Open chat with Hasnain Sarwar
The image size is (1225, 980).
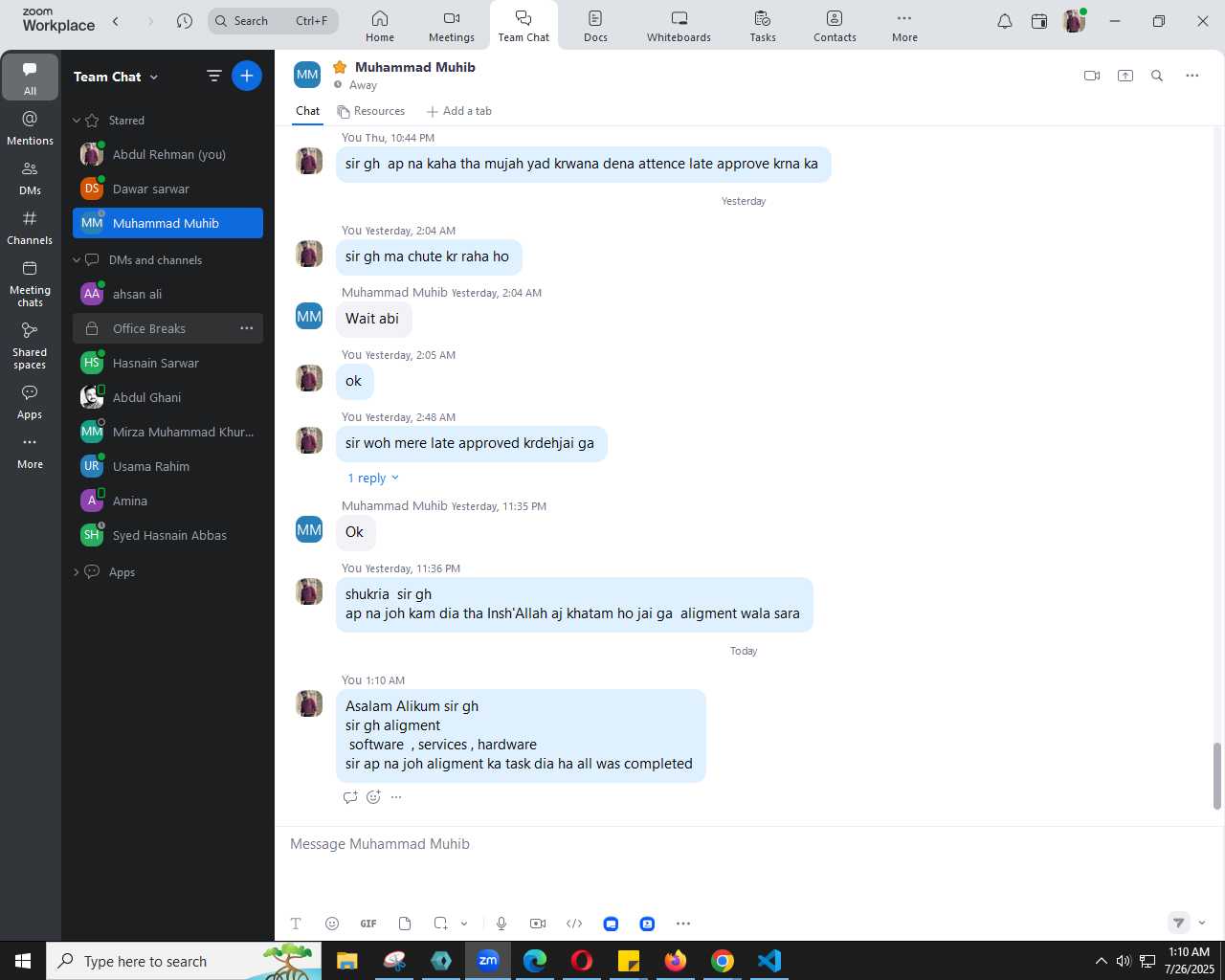[x=167, y=363]
